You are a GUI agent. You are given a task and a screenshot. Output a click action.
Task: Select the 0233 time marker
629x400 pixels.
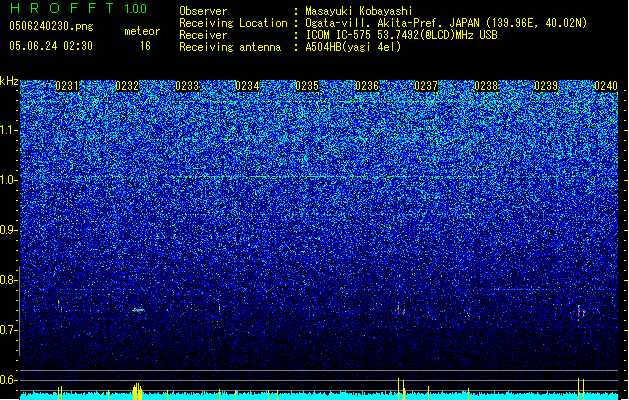[x=187, y=86]
